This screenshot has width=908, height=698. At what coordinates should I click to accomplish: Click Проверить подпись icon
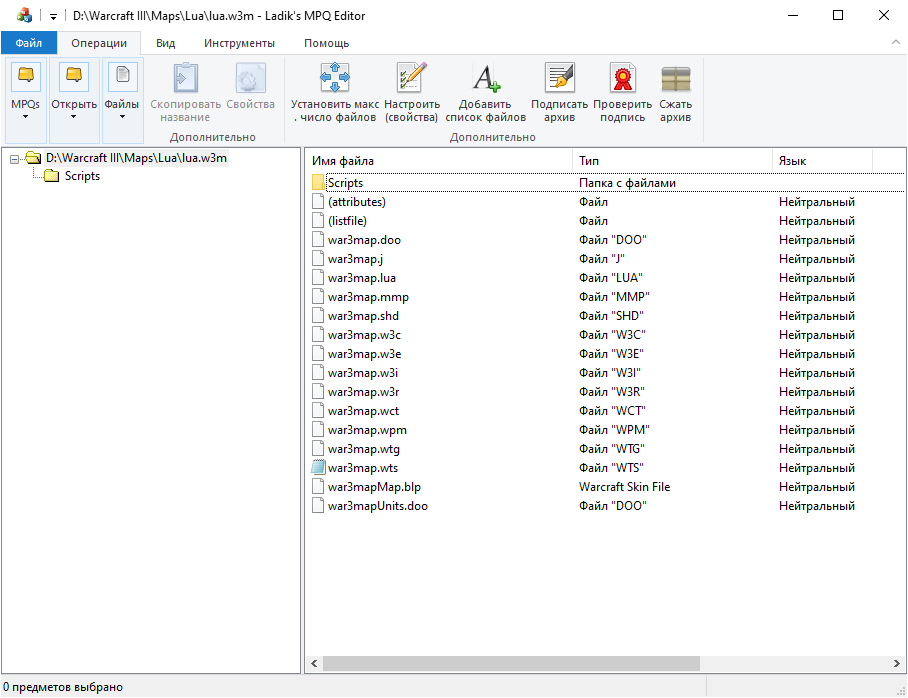pos(623,78)
